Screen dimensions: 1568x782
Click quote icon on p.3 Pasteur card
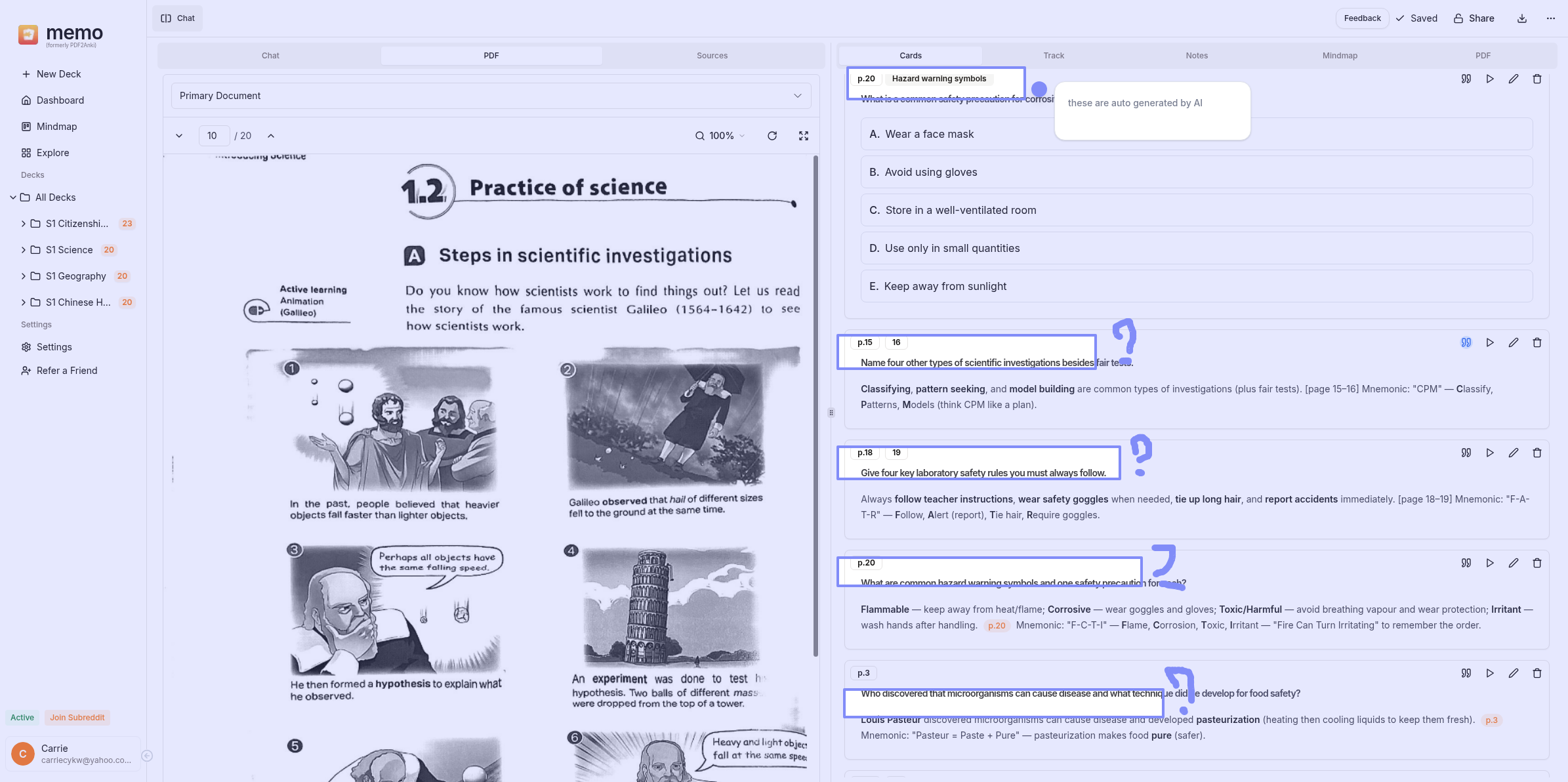1466,673
